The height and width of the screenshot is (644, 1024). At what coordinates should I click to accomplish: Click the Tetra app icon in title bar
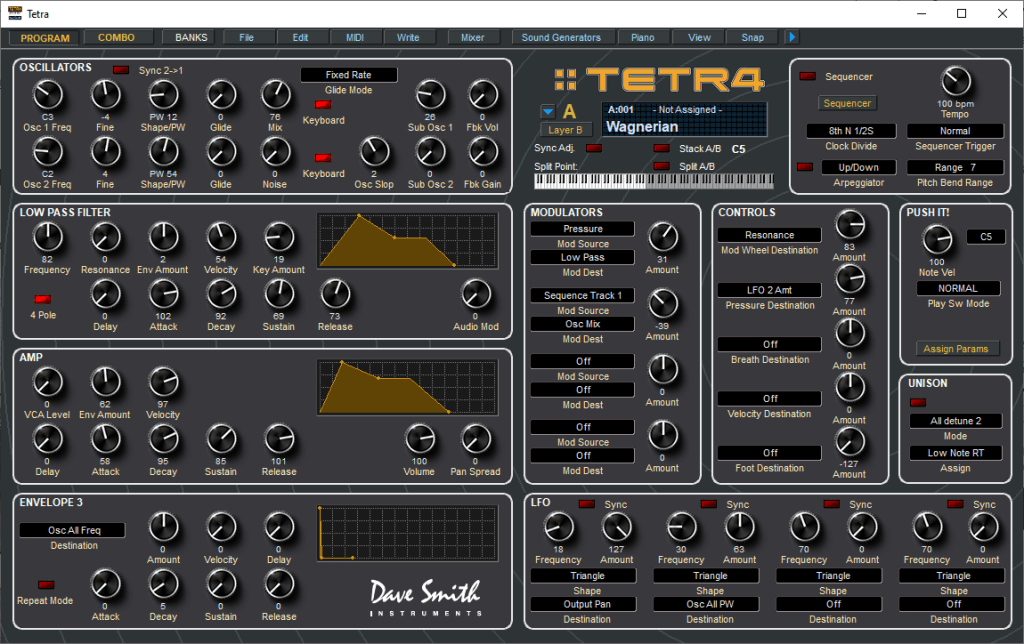(x=14, y=13)
